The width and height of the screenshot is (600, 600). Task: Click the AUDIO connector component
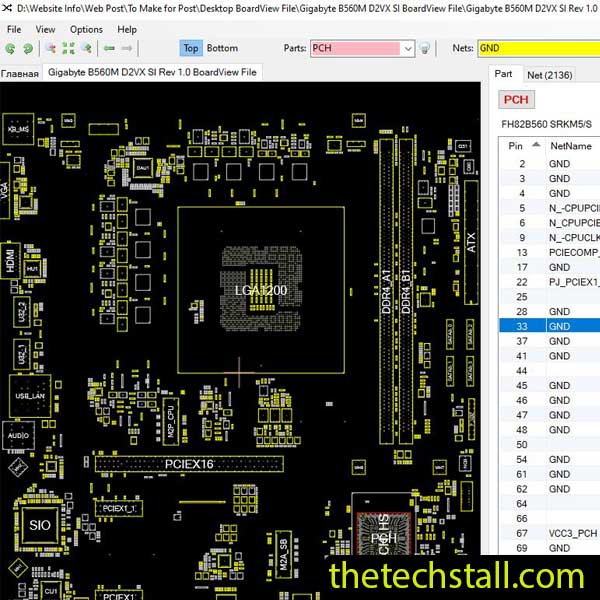pyautogui.click(x=18, y=436)
